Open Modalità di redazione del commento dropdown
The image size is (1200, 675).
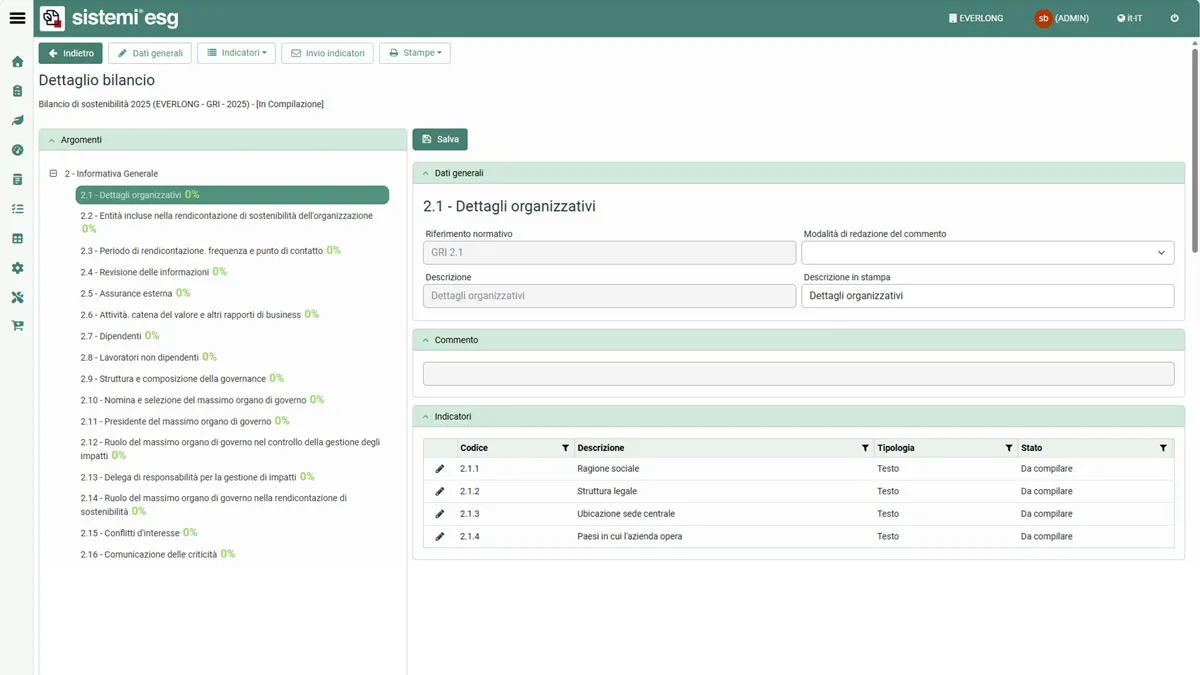[987, 253]
